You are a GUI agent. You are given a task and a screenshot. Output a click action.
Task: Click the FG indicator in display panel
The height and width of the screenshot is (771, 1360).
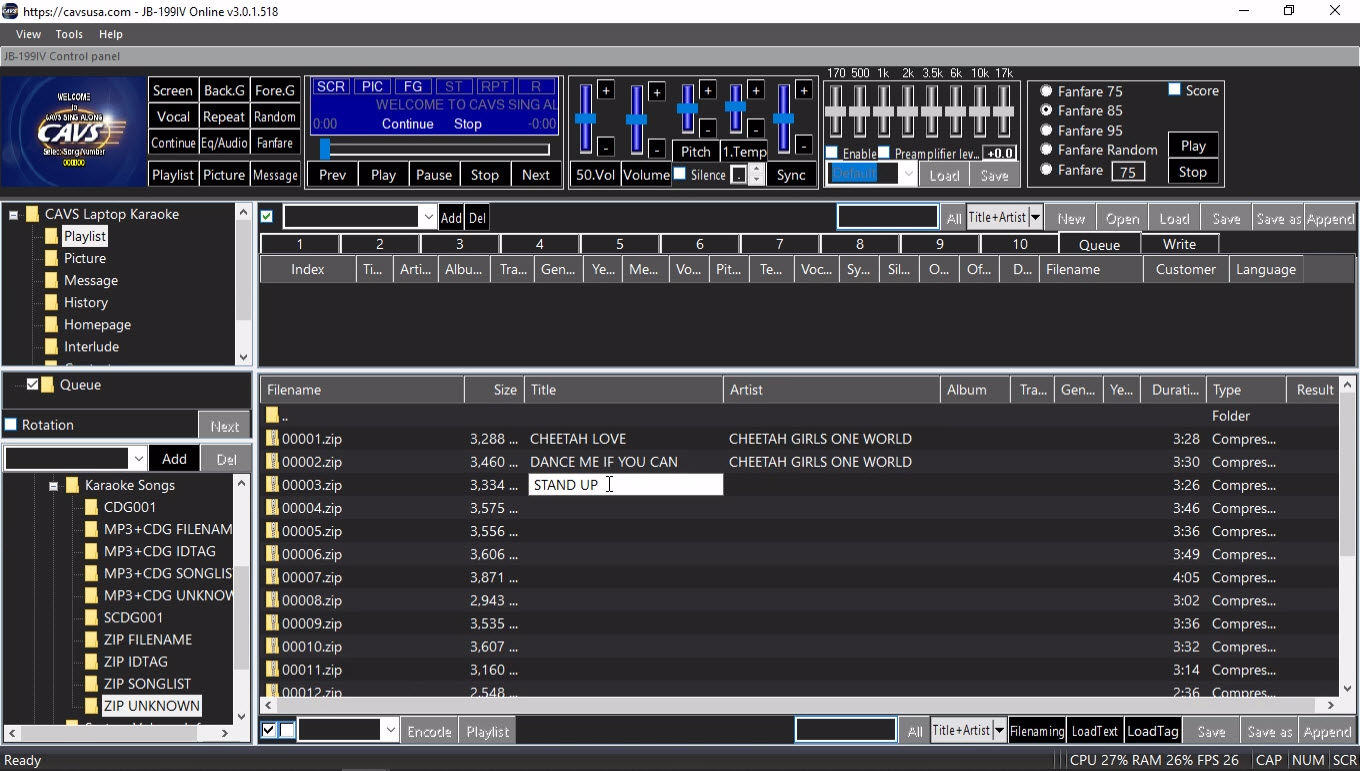click(412, 87)
